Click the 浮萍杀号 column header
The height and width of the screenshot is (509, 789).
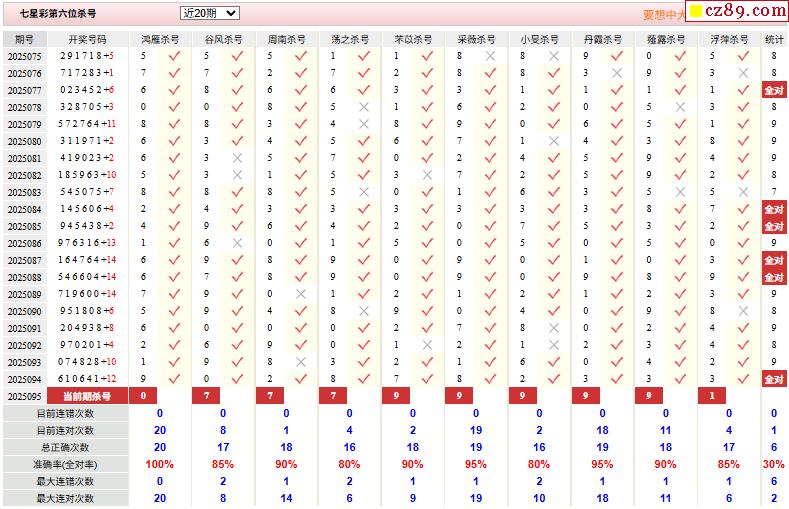[x=729, y=39]
